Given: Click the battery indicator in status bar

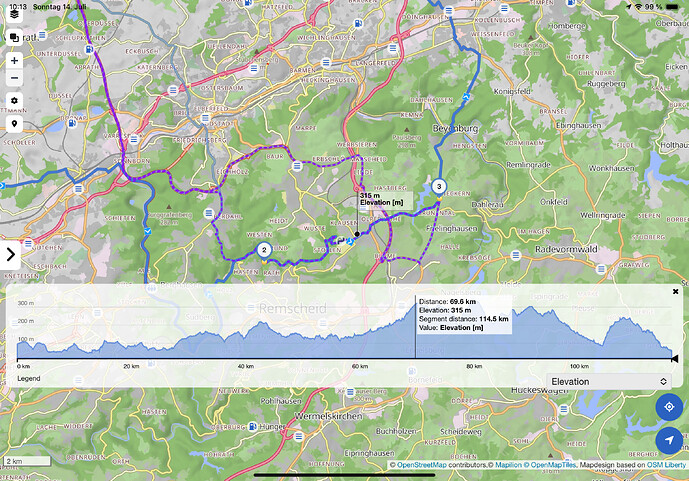Looking at the screenshot, I should point(672,7).
